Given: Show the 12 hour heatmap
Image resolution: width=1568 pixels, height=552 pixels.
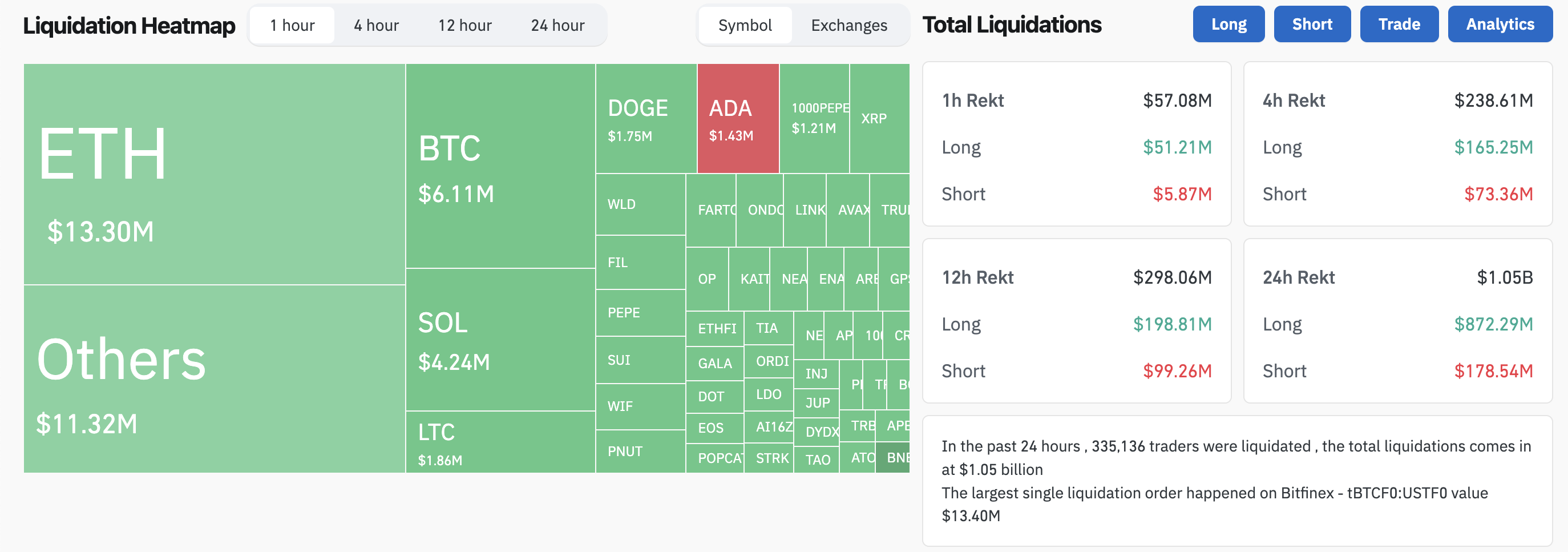Looking at the screenshot, I should coord(464,26).
